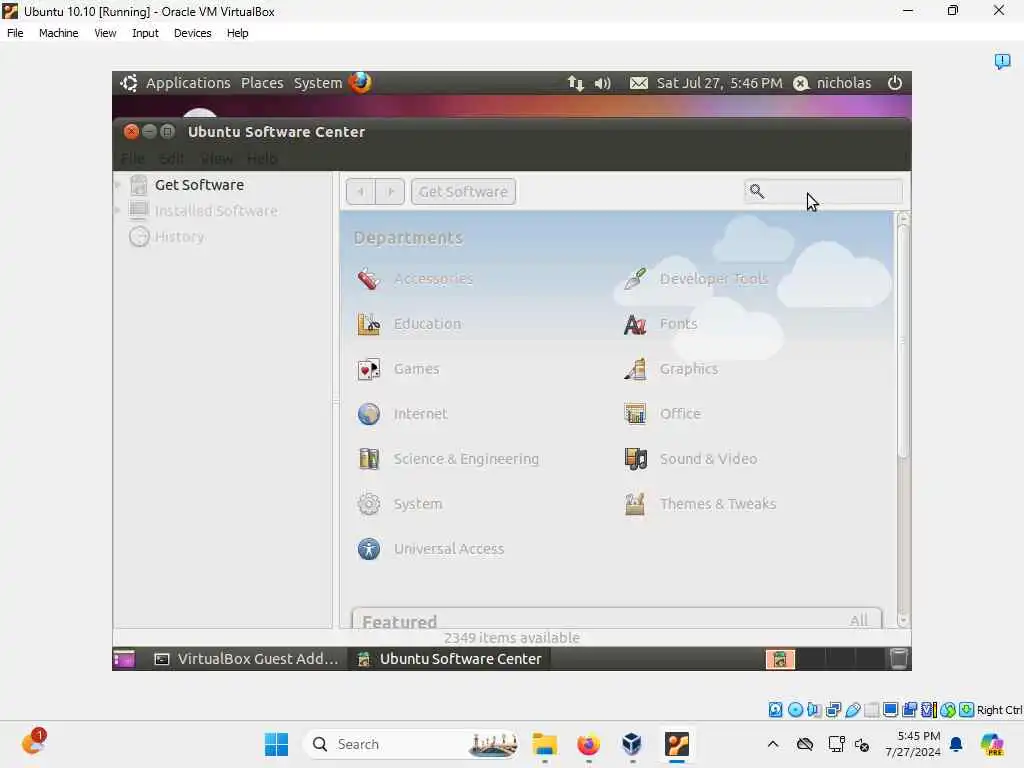Open the Science & Engineering icon
Image resolution: width=1024 pixels, height=768 pixels.
(x=369, y=459)
